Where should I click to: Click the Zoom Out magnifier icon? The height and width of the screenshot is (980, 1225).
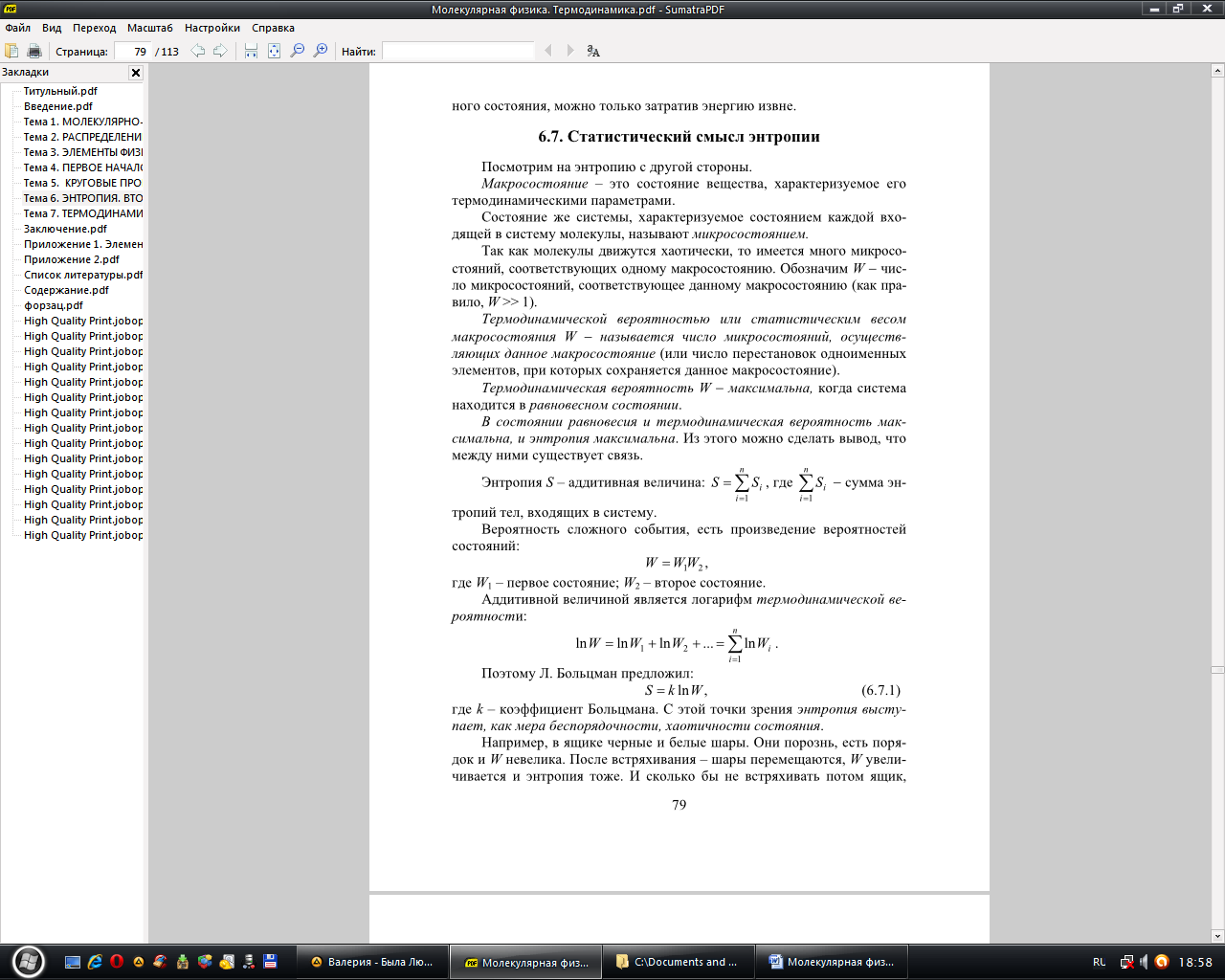(x=298, y=51)
